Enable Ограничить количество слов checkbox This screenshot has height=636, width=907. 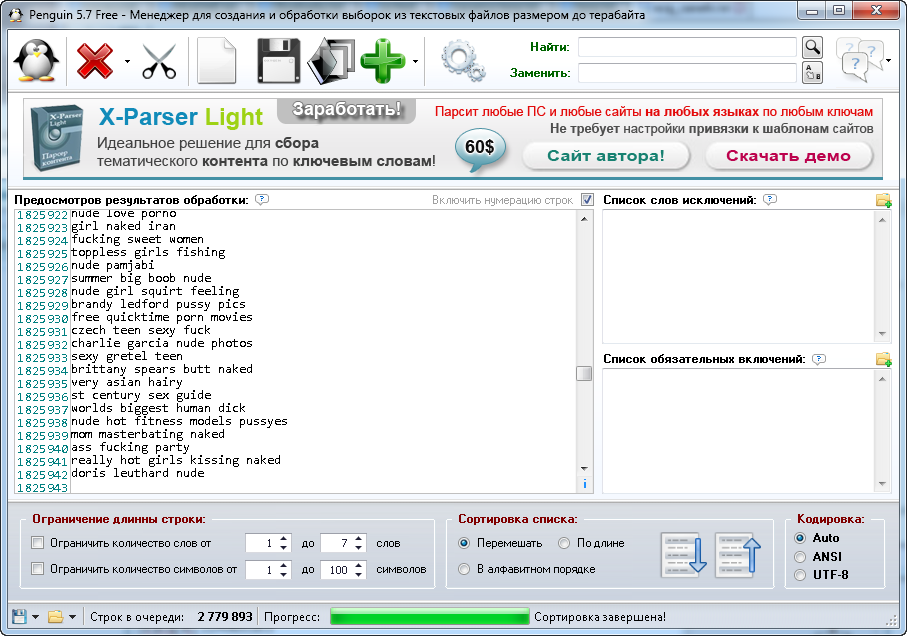click(x=38, y=543)
